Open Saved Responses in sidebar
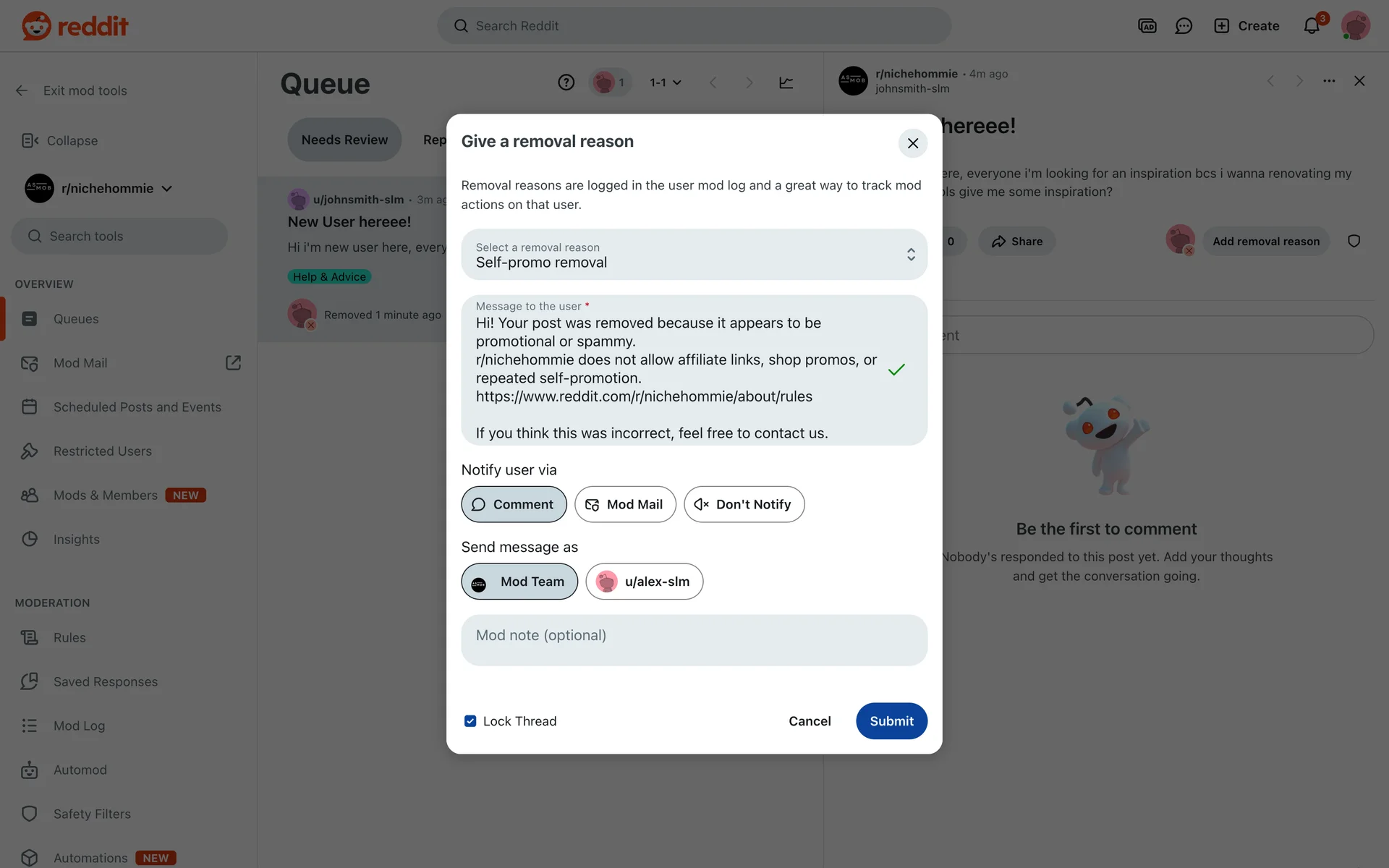 pyautogui.click(x=106, y=681)
